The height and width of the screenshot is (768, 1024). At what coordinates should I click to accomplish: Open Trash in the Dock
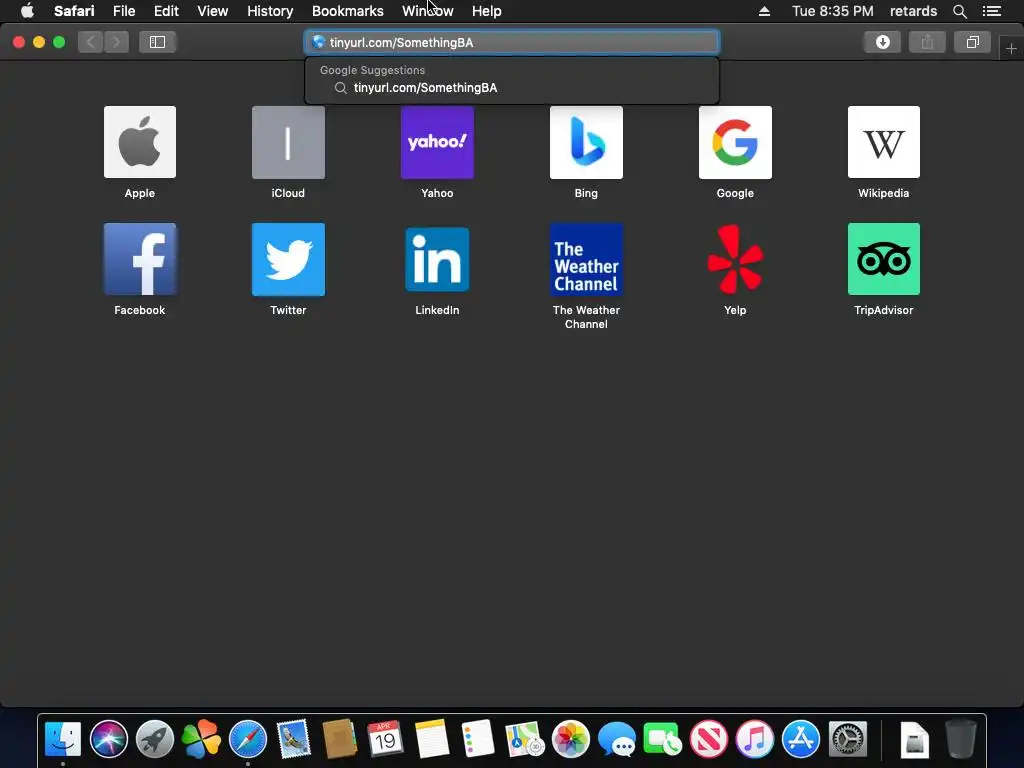(961, 739)
